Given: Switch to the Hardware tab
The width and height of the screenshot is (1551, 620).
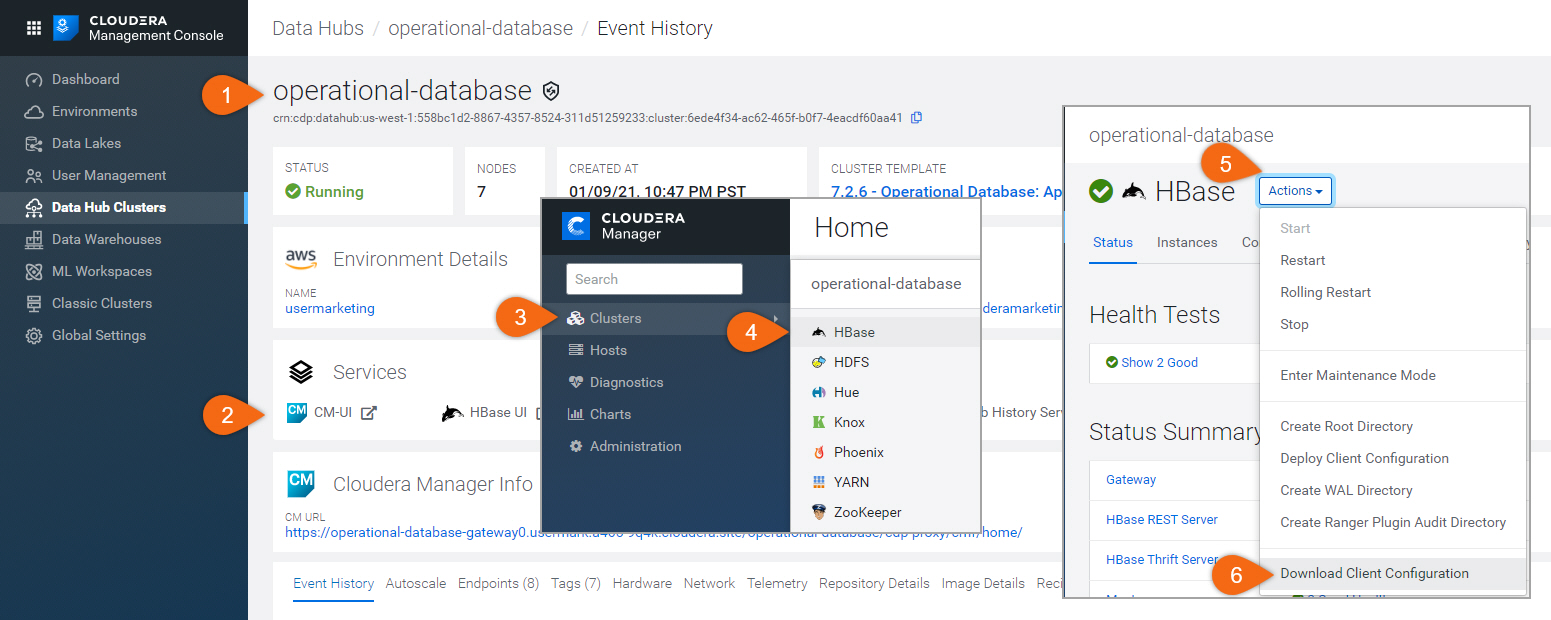Looking at the screenshot, I should click(642, 583).
